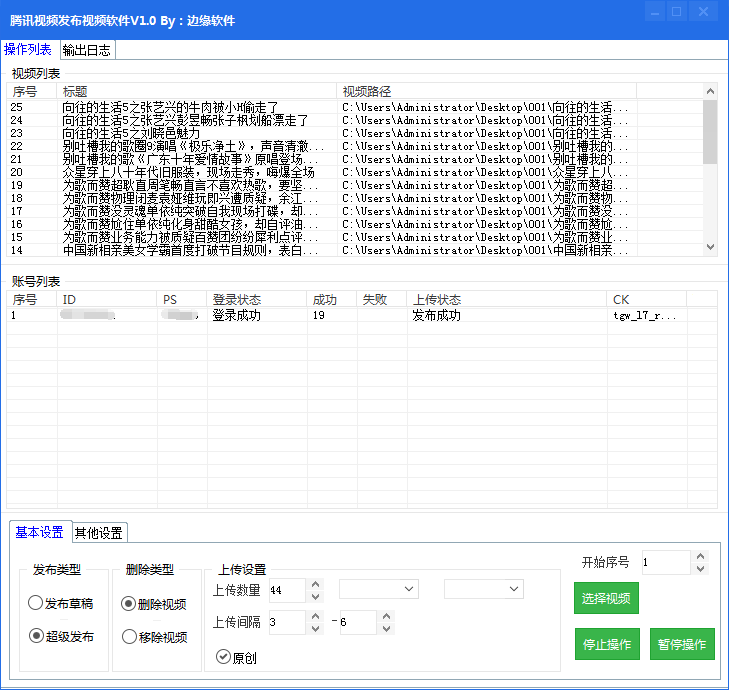Increase 开始序号 with up arrow

(x=701, y=556)
